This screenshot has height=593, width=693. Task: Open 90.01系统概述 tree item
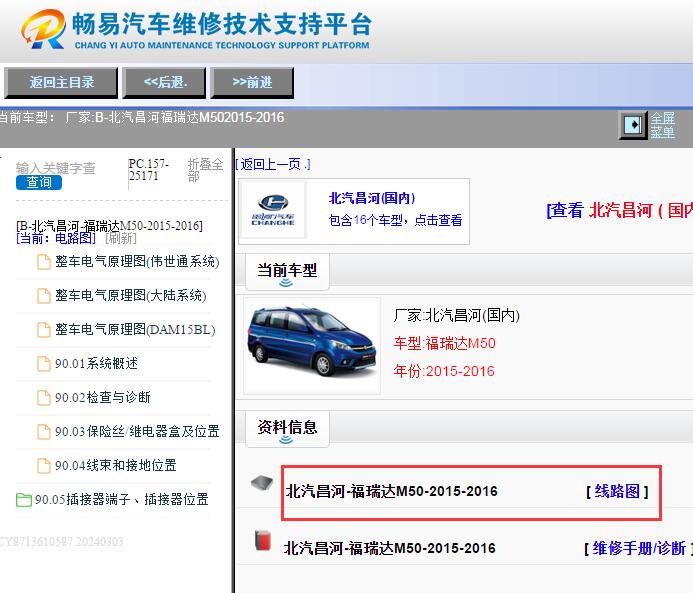pos(96,364)
